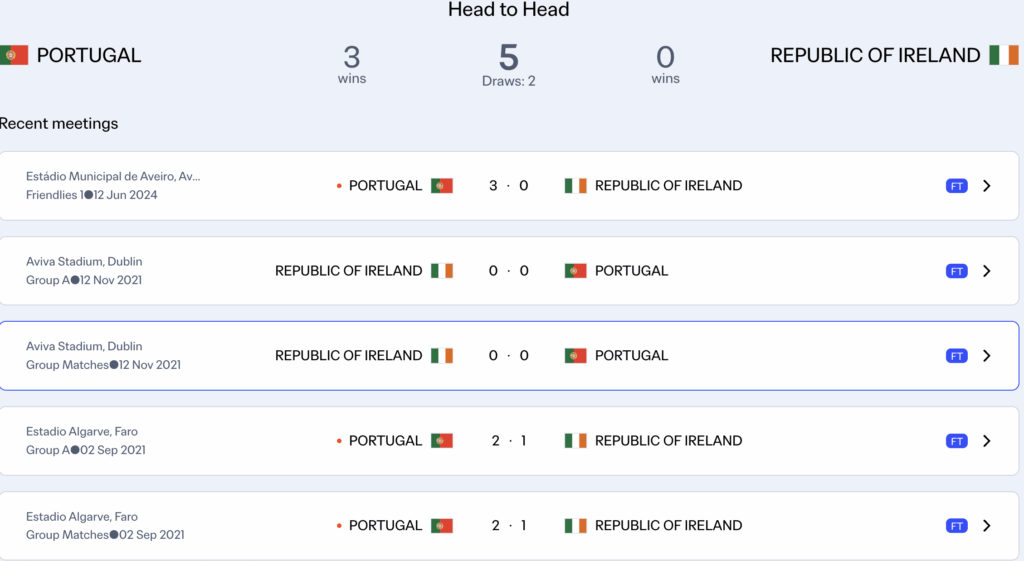Click Ireland flag in the 3-0 friendly row
Screen dimensions: 1024x561
click(x=575, y=186)
